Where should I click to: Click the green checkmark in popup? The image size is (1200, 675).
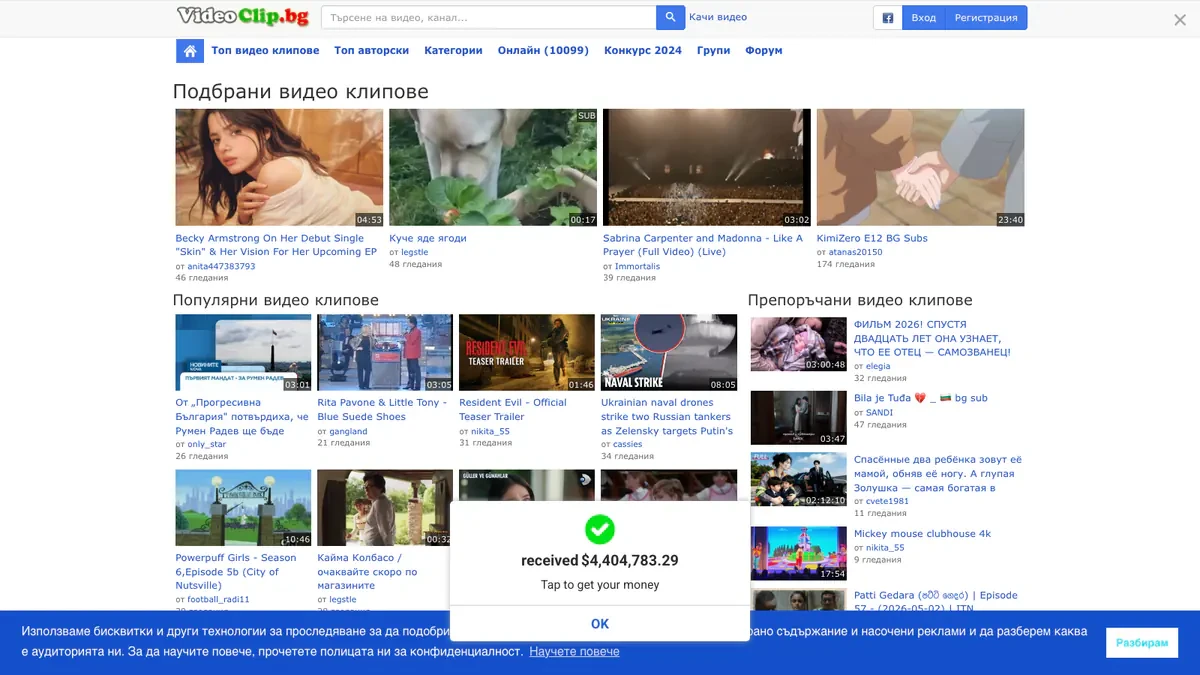pos(600,529)
